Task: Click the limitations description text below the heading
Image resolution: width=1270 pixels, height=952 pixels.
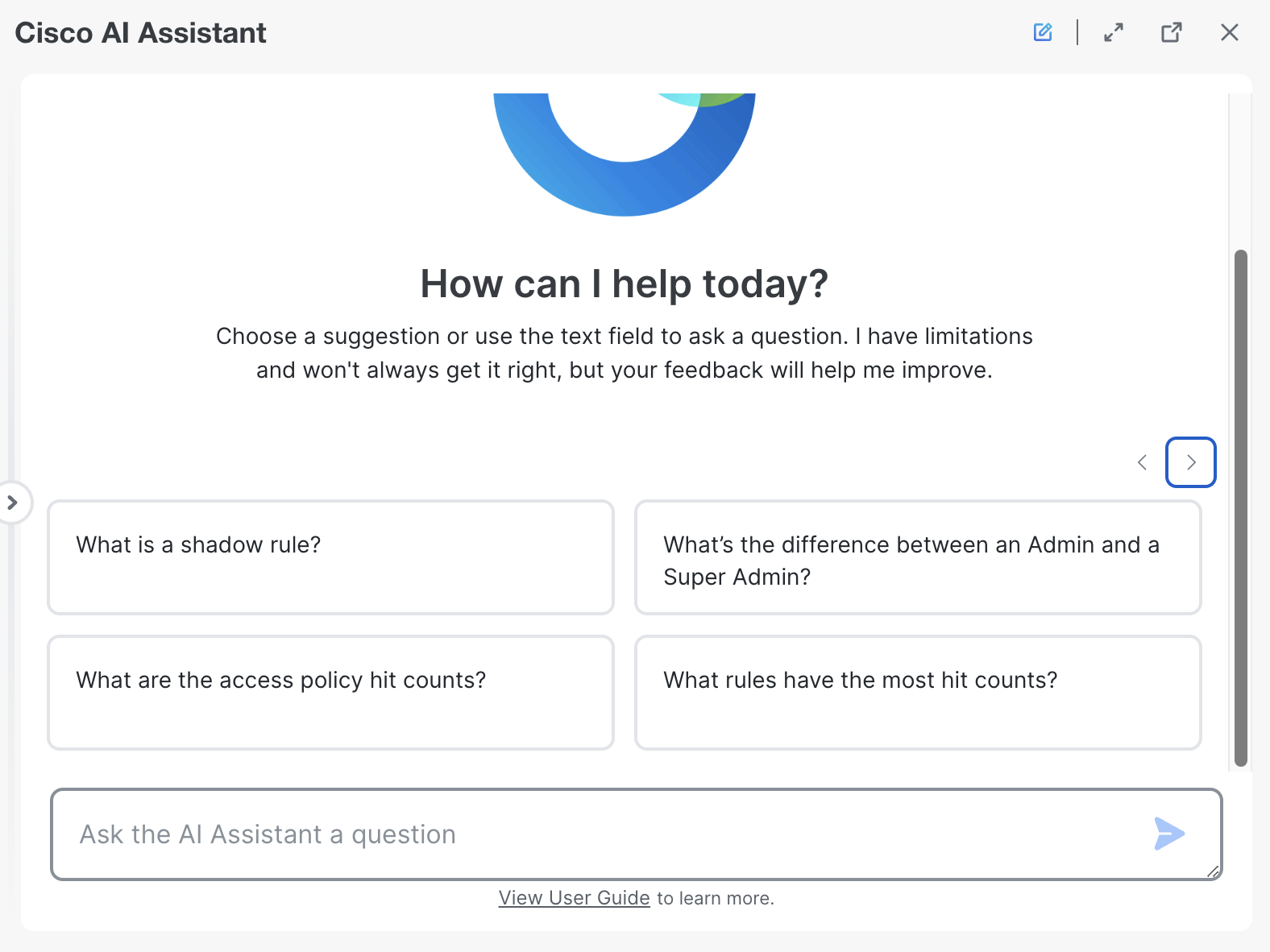Action: (x=625, y=353)
